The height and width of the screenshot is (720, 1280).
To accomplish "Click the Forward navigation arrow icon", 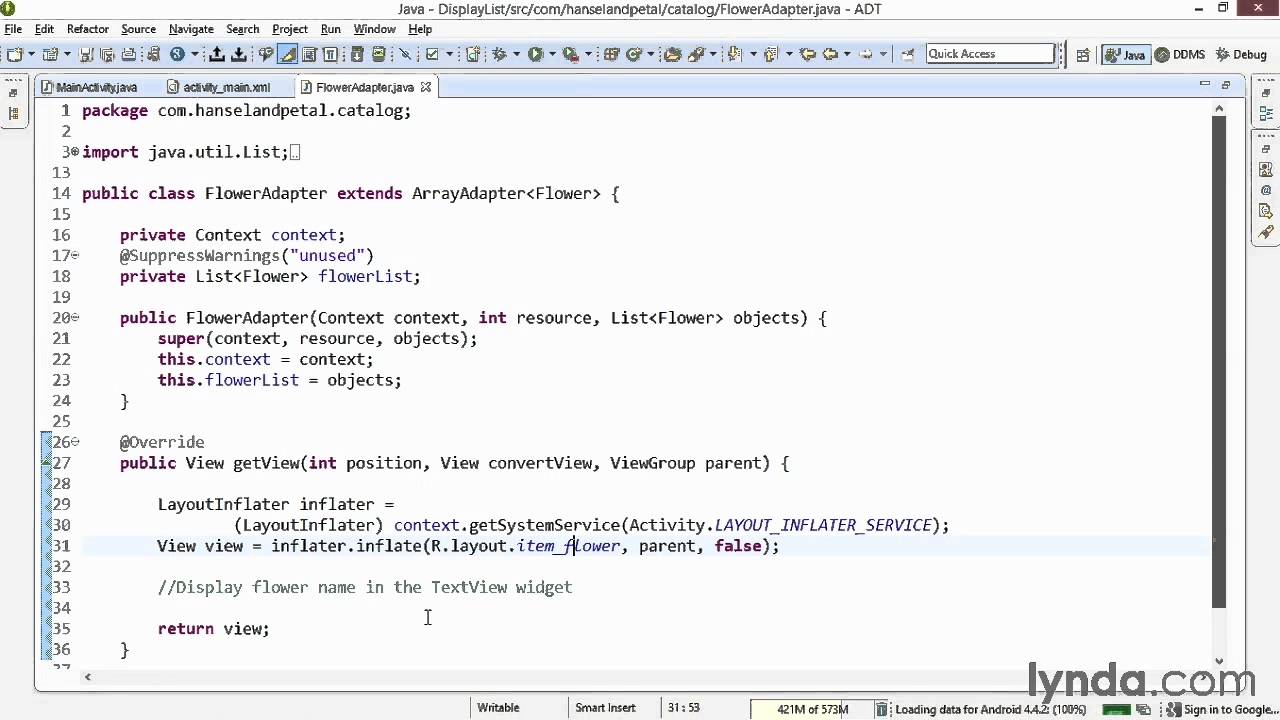I will 866,54.
